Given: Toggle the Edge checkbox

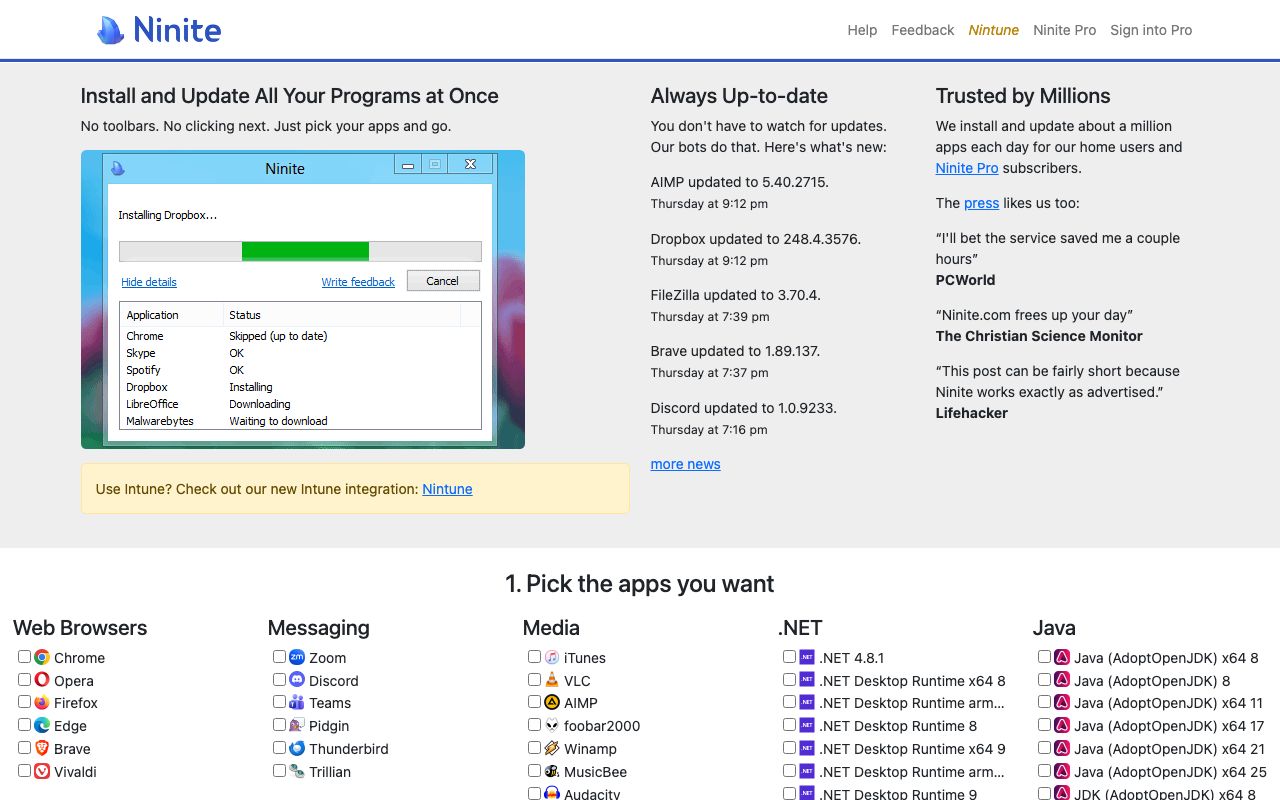Looking at the screenshot, I should (24, 724).
